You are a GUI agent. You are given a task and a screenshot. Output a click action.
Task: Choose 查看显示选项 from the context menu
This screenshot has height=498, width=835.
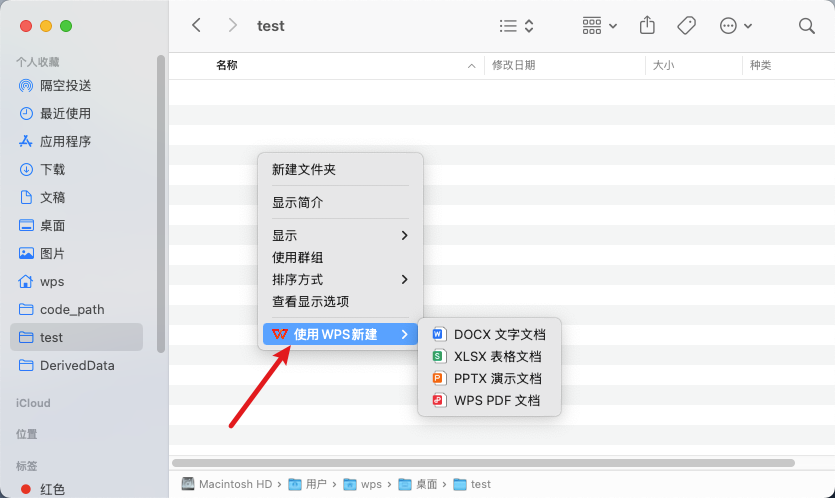coord(340,301)
